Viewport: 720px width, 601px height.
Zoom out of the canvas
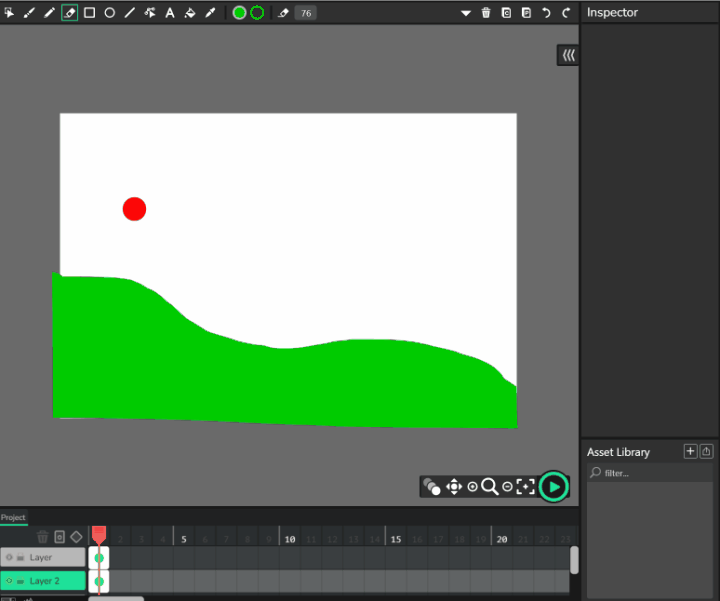pyautogui.click(x=507, y=487)
